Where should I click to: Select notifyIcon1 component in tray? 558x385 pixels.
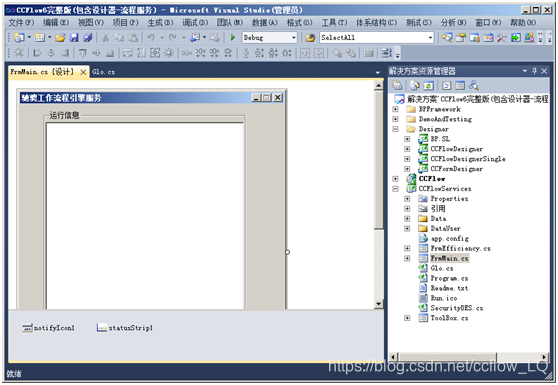[x=48, y=328]
